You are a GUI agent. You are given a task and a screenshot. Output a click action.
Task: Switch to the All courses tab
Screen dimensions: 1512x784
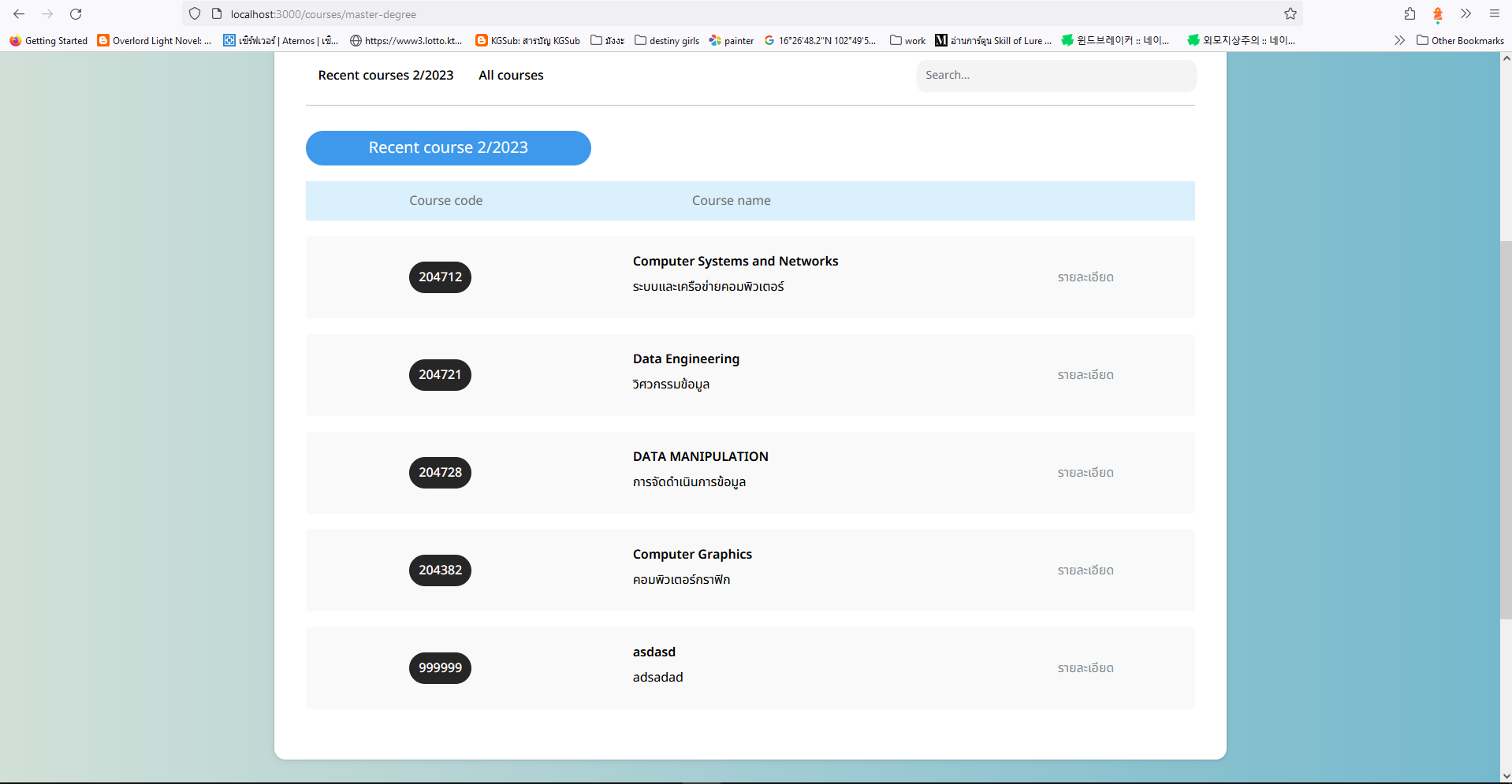tap(510, 75)
